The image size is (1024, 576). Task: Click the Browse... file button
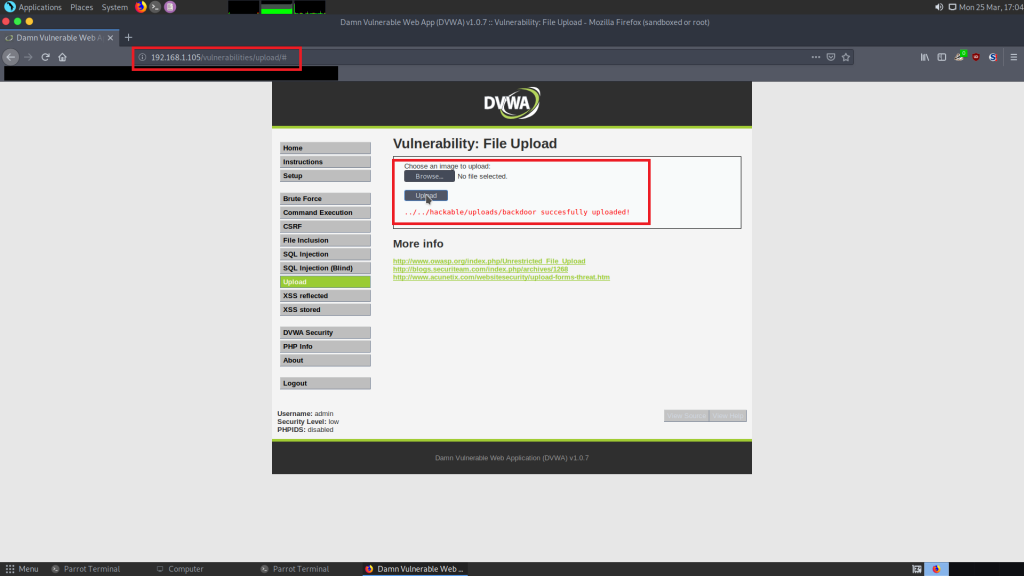tap(429, 176)
